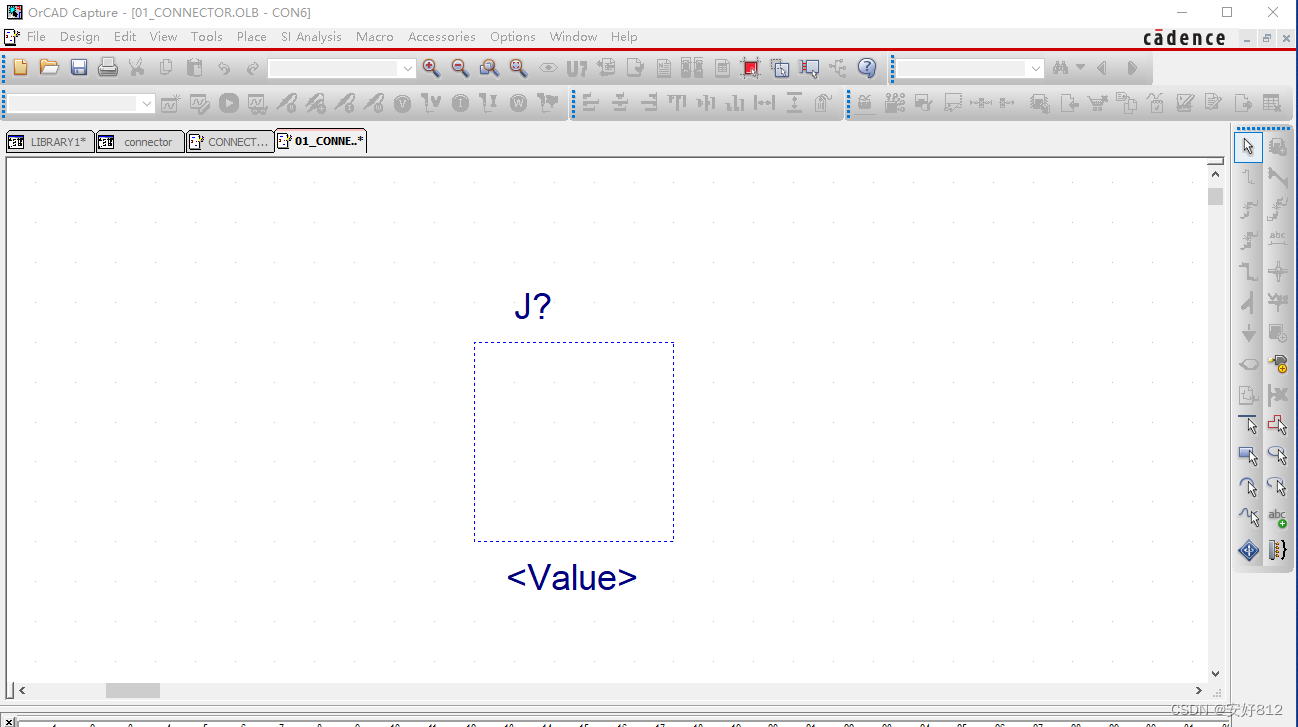1298x727 pixels.
Task: Open the binoculars search options arrow
Action: tap(1080, 68)
